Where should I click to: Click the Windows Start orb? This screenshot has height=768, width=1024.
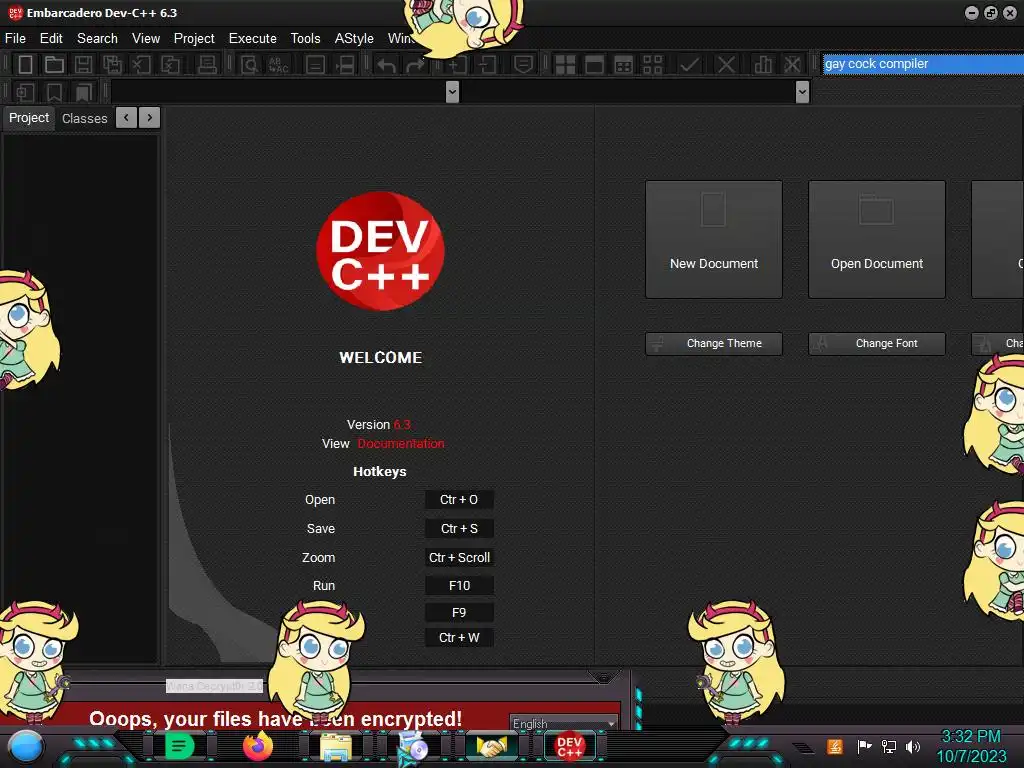click(x=25, y=746)
